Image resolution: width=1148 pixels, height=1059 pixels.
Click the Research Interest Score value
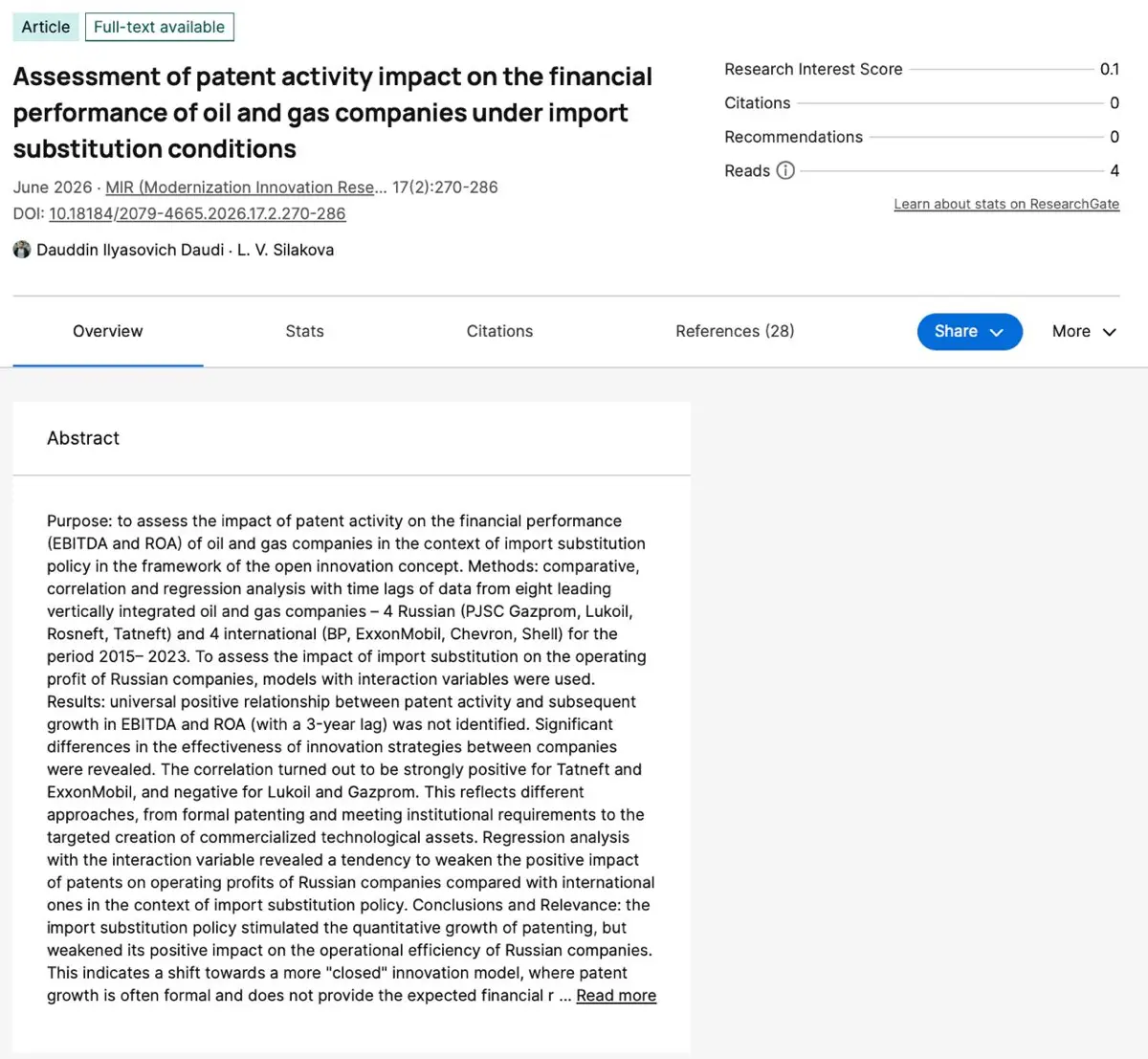coord(1110,69)
